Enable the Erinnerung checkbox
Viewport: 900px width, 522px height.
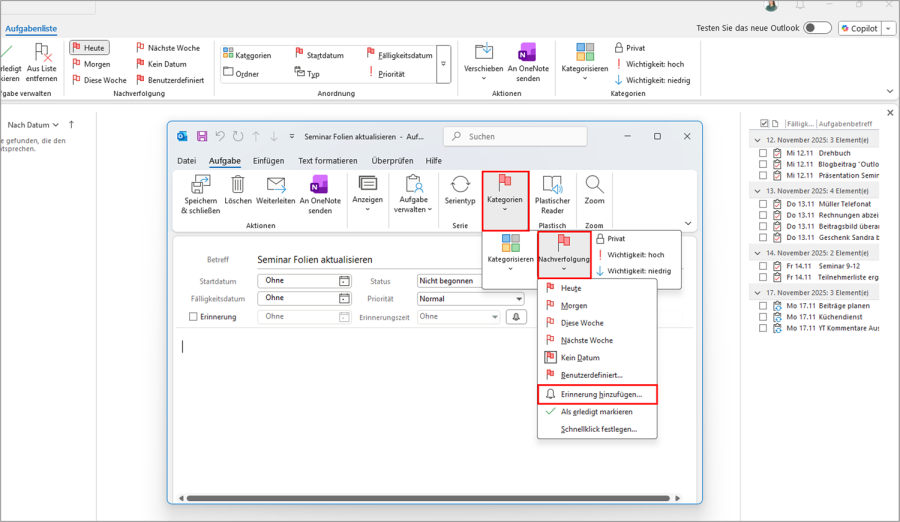click(193, 316)
